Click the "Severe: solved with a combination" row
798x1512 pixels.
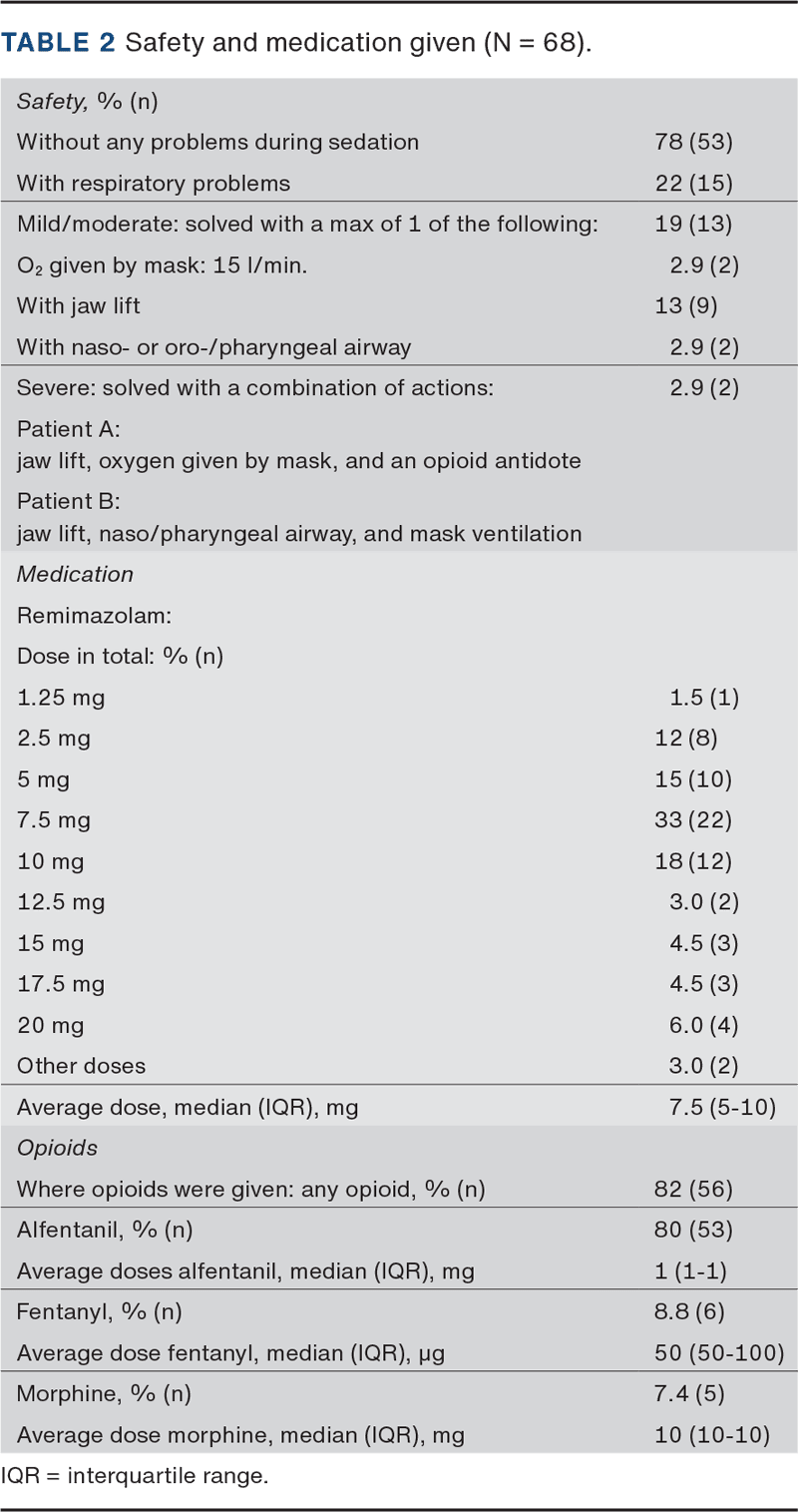254,387
